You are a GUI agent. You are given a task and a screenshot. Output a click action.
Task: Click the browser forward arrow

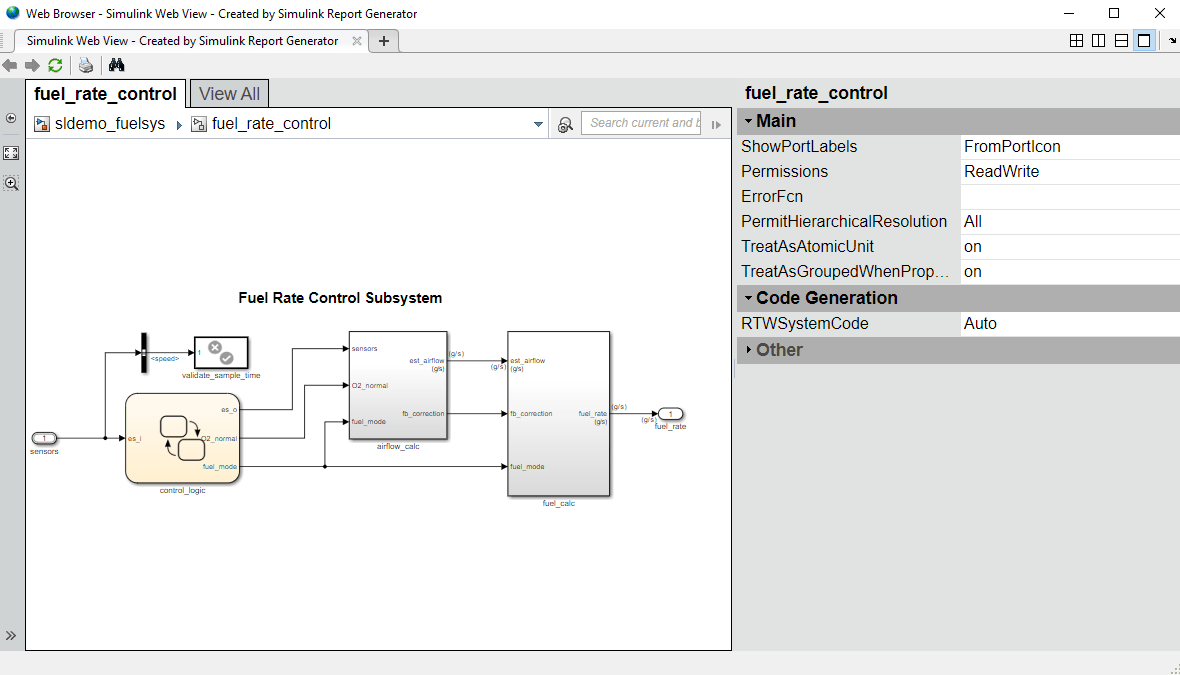click(x=32, y=65)
